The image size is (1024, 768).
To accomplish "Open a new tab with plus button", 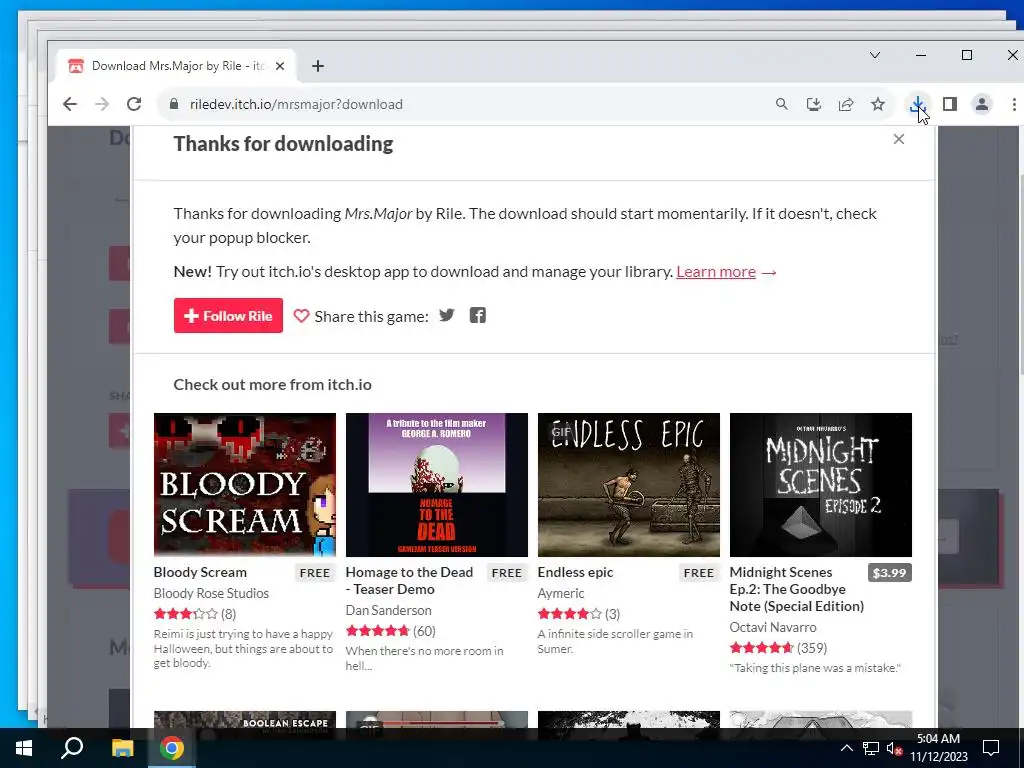I will (317, 66).
